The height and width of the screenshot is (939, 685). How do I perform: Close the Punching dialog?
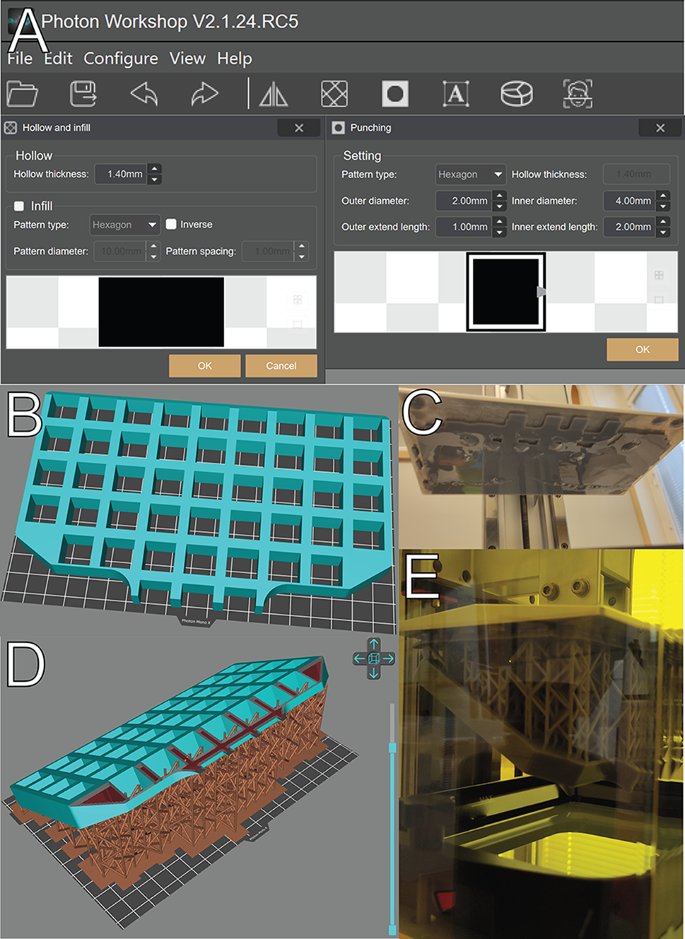(660, 128)
